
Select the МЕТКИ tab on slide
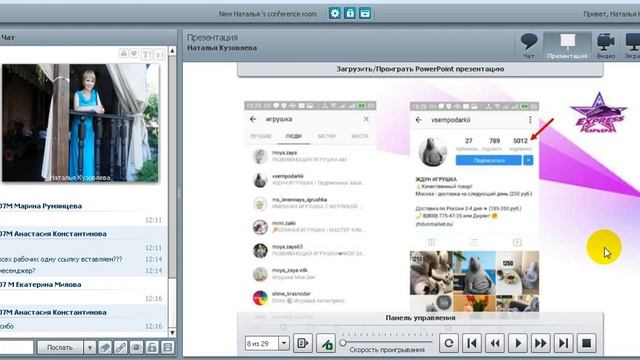(x=327, y=136)
